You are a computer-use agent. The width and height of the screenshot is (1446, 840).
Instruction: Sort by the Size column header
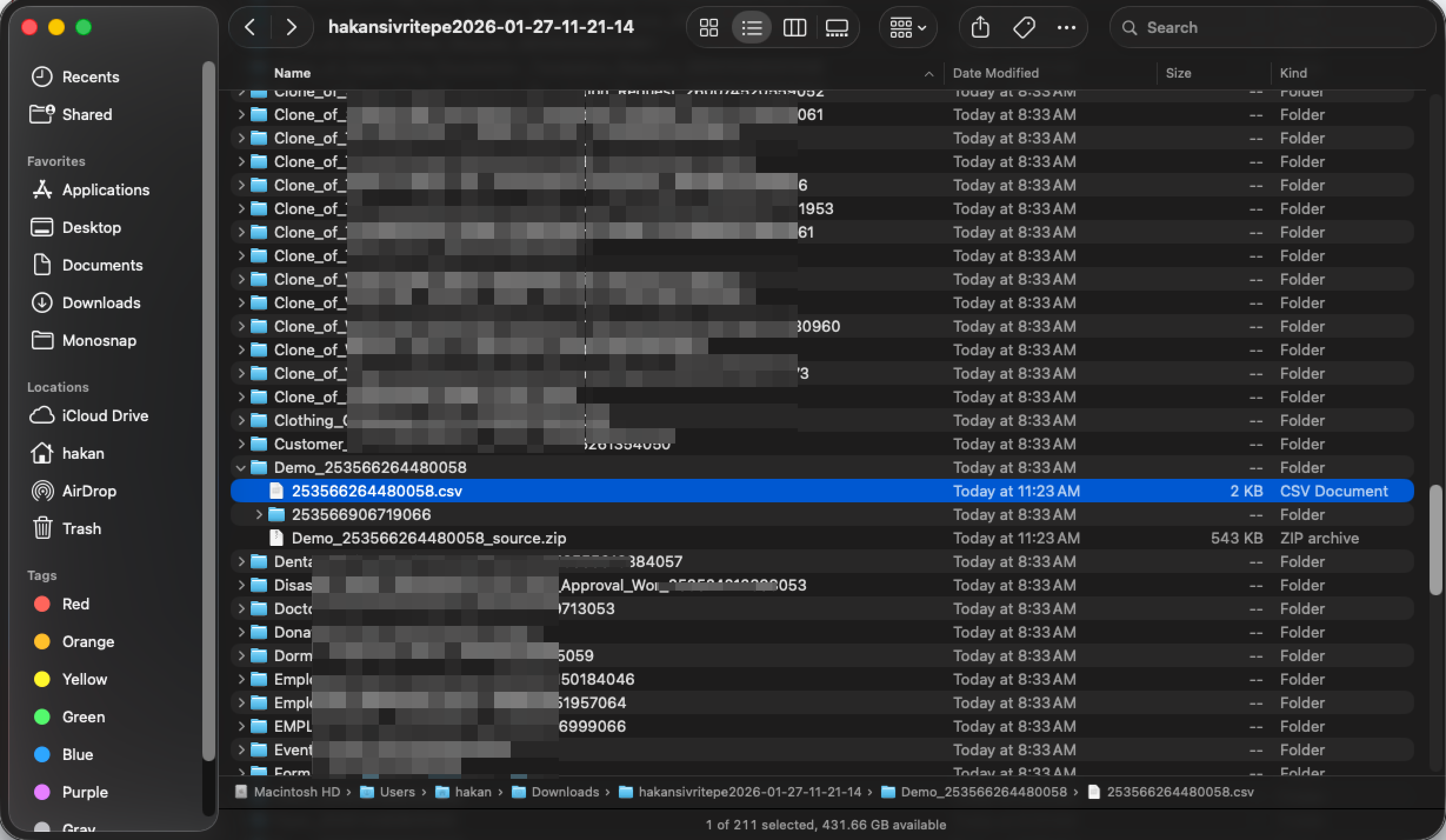pyautogui.click(x=1178, y=73)
